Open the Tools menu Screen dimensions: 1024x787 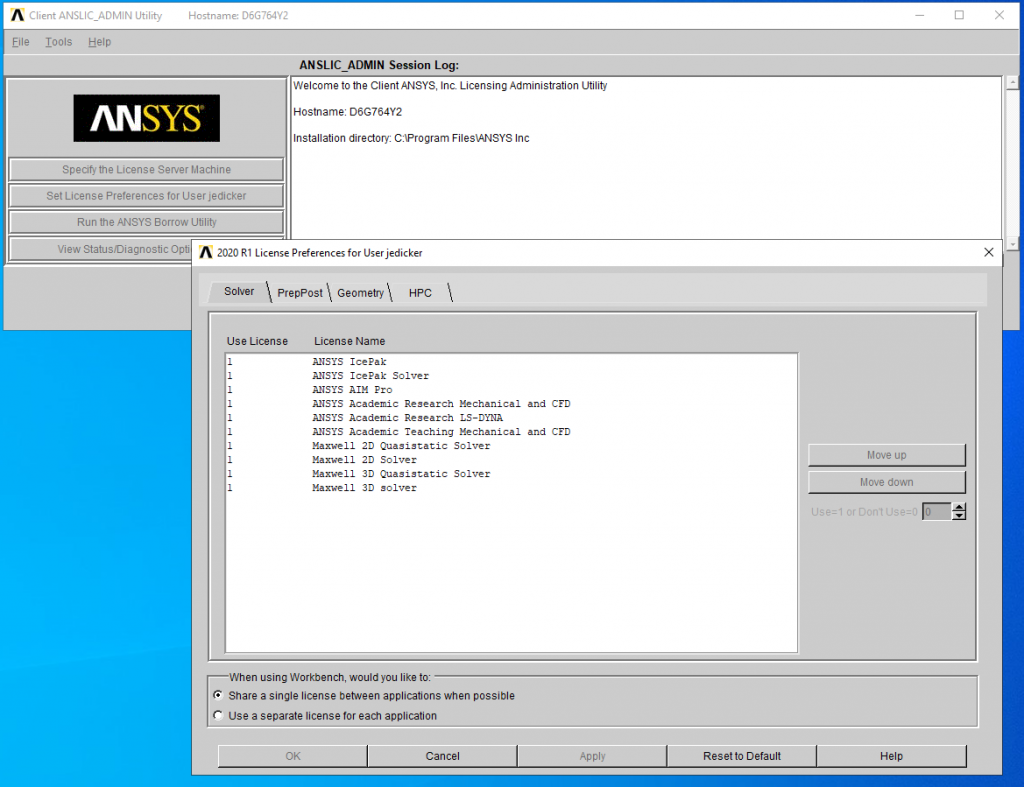(59, 42)
